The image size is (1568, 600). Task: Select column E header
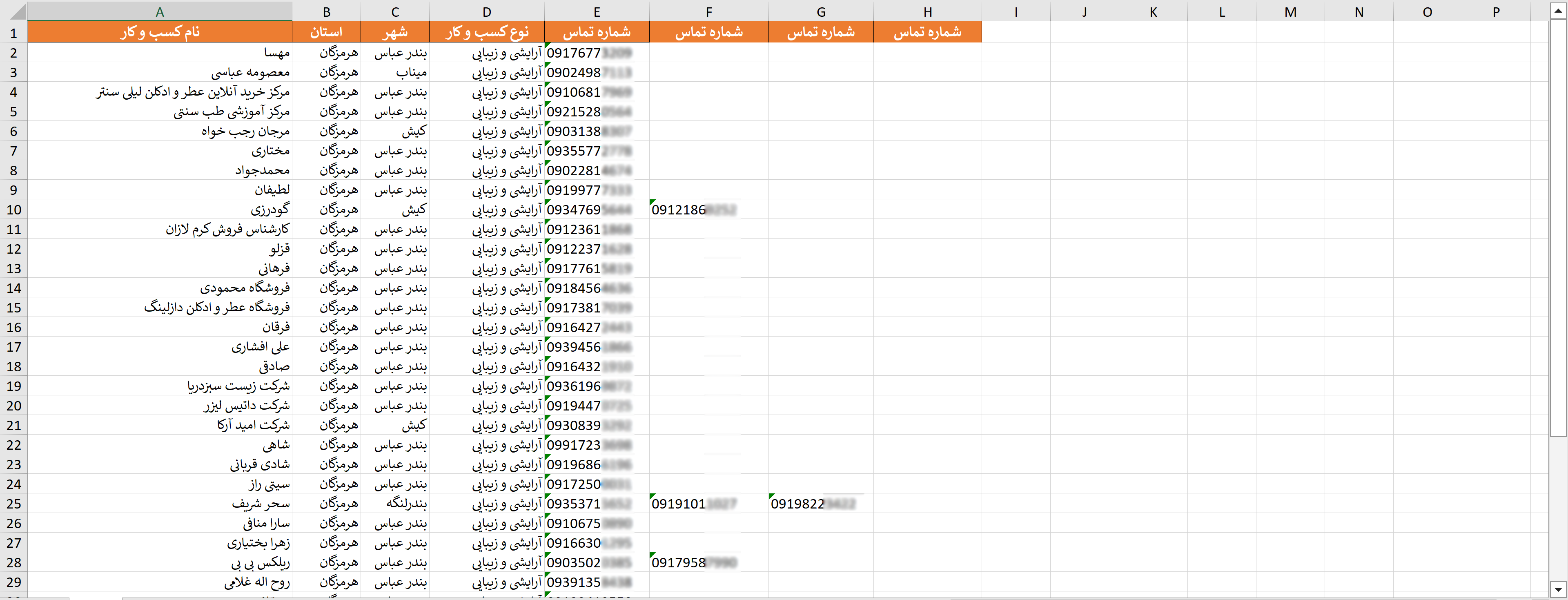[x=597, y=11]
